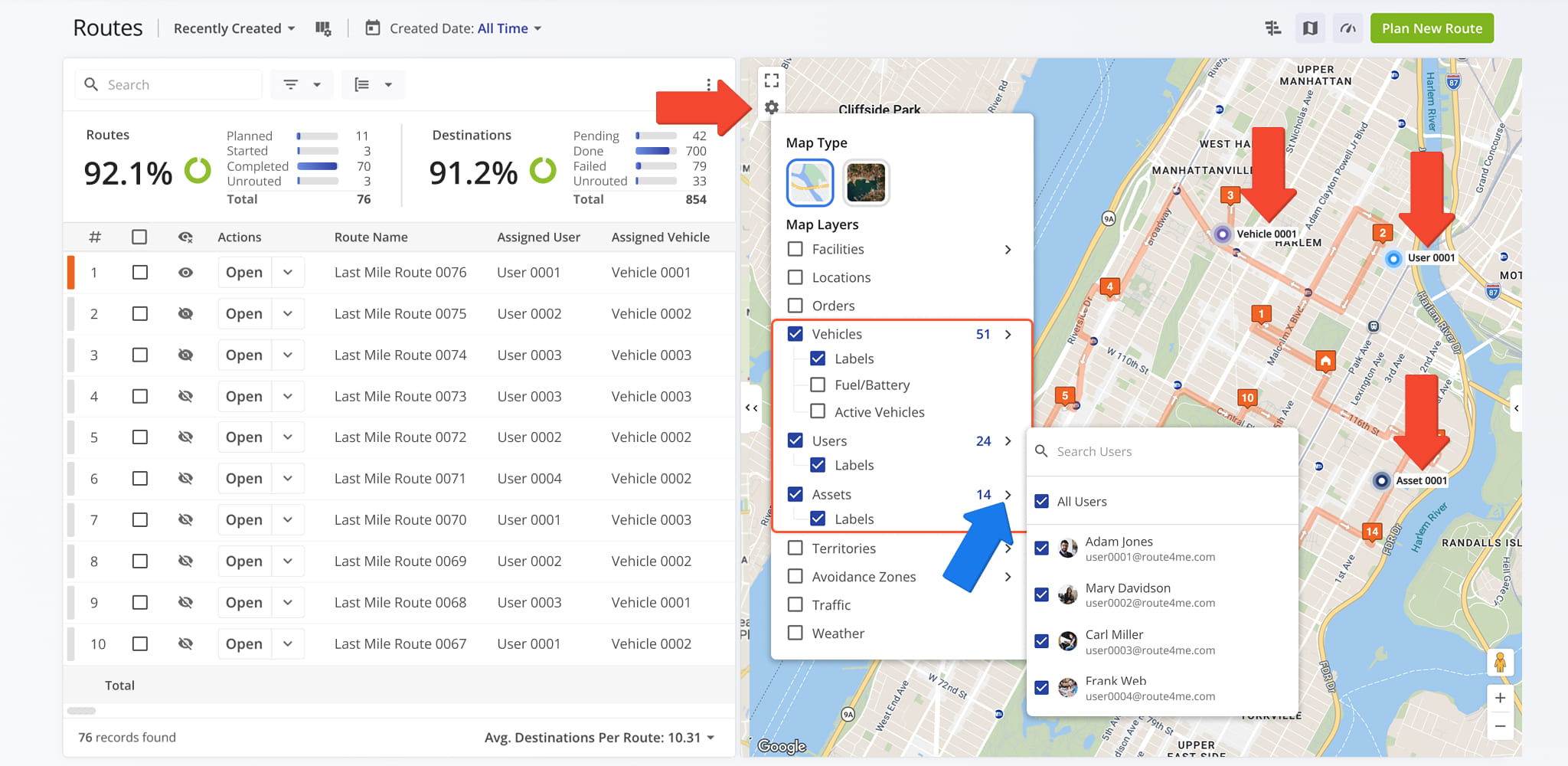Screen dimensions: 1568x766
Task: Expand the Facilities submenu chevron
Action: (x=1008, y=250)
